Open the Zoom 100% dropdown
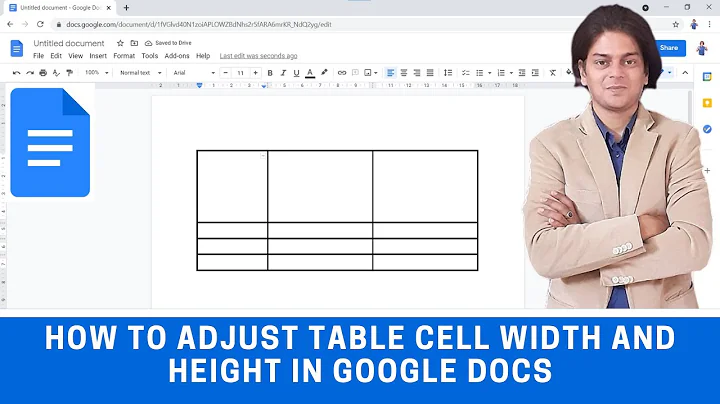The width and height of the screenshot is (720, 404). (96, 73)
